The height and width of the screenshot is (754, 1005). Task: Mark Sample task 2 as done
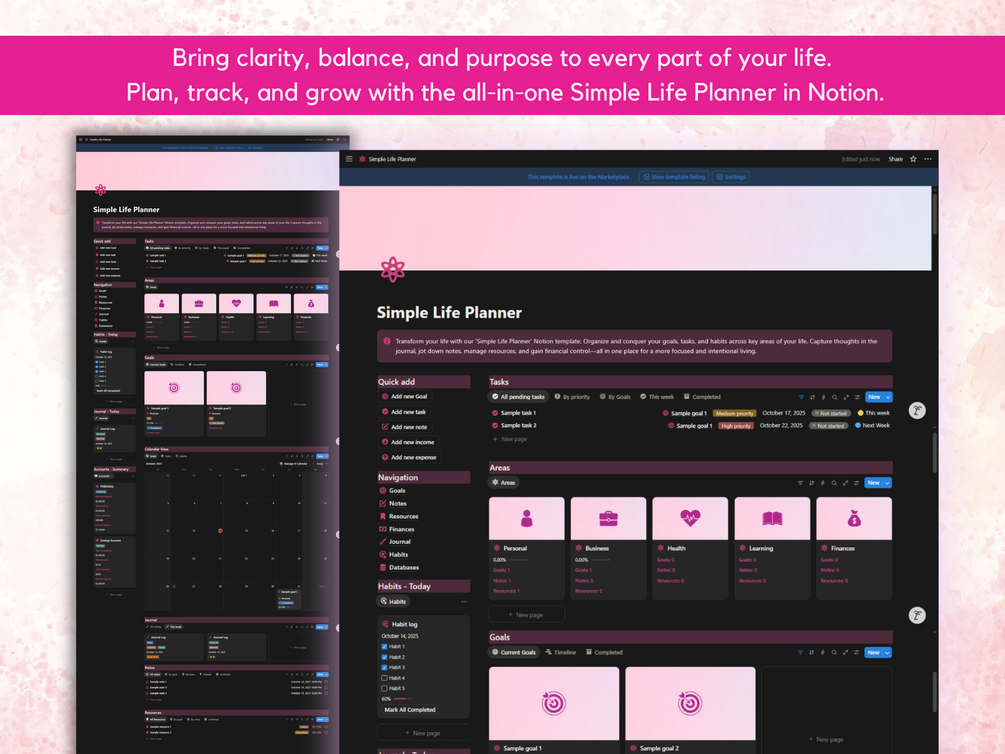(495, 425)
